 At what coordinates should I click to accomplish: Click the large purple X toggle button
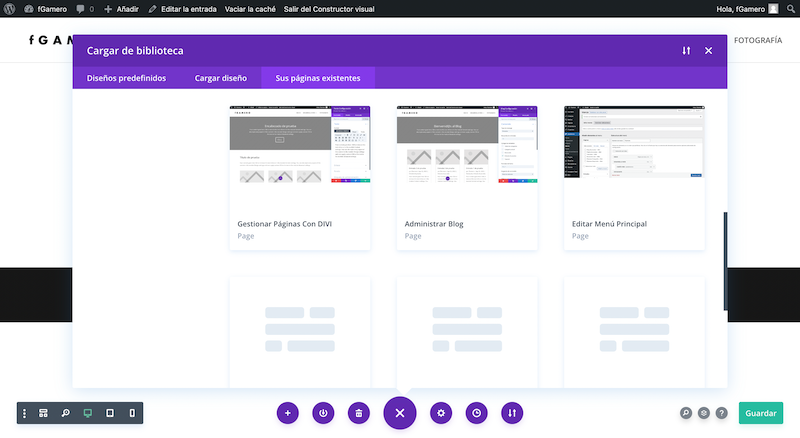coord(400,413)
